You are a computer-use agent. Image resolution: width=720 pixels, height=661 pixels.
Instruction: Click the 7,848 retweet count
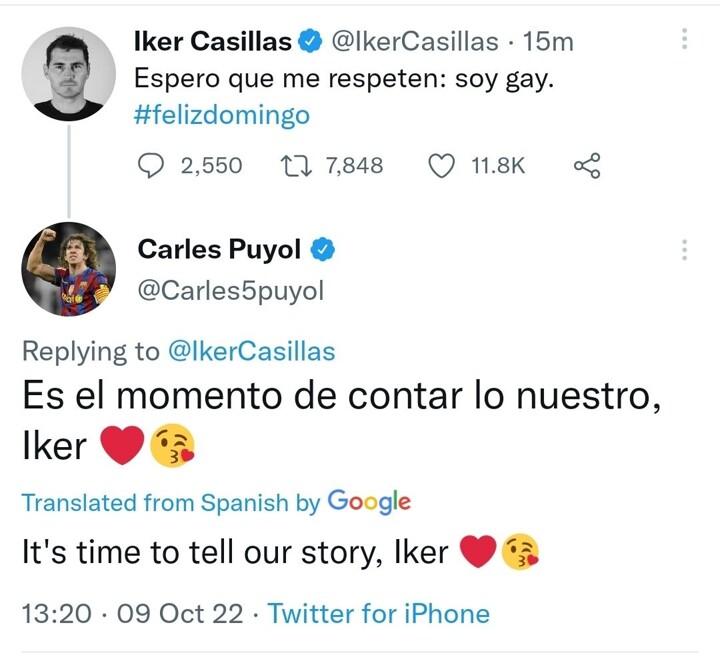(x=354, y=165)
